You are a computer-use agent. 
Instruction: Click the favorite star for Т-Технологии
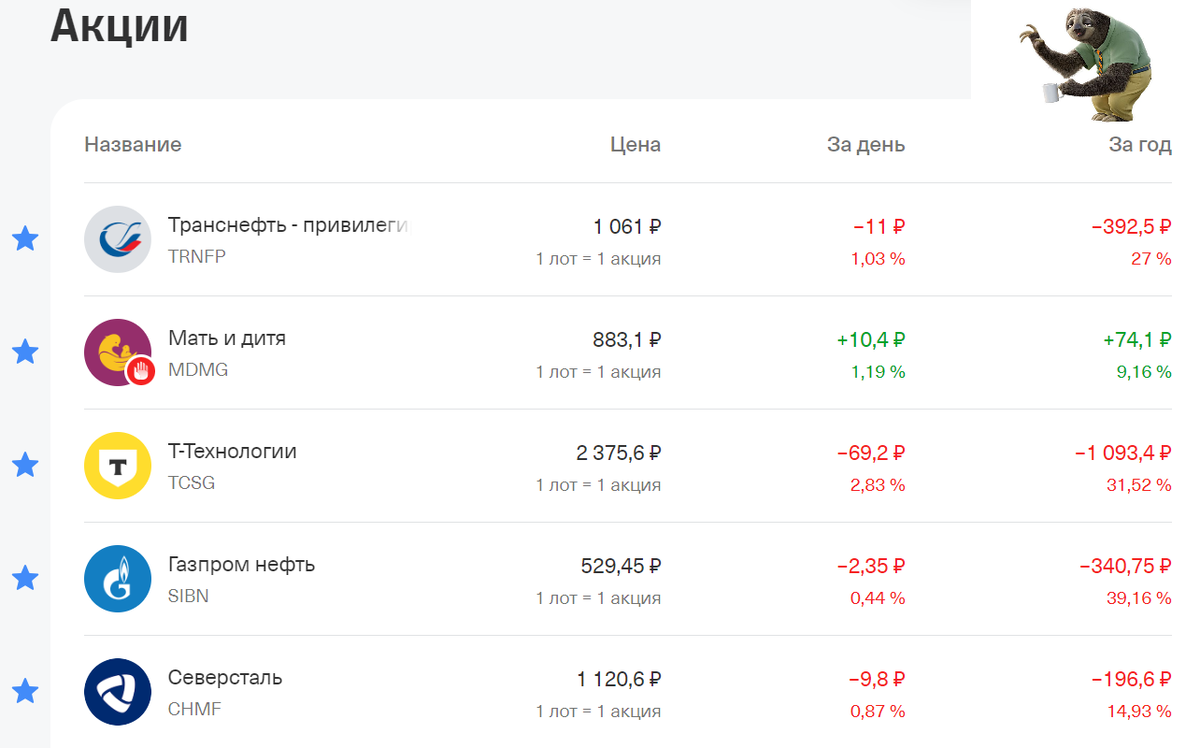point(24,465)
